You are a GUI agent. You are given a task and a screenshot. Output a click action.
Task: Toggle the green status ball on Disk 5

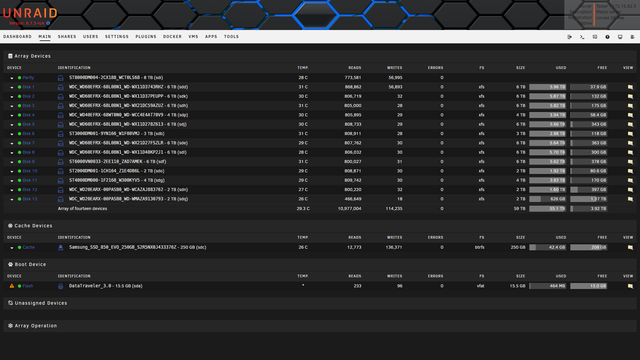19,124
